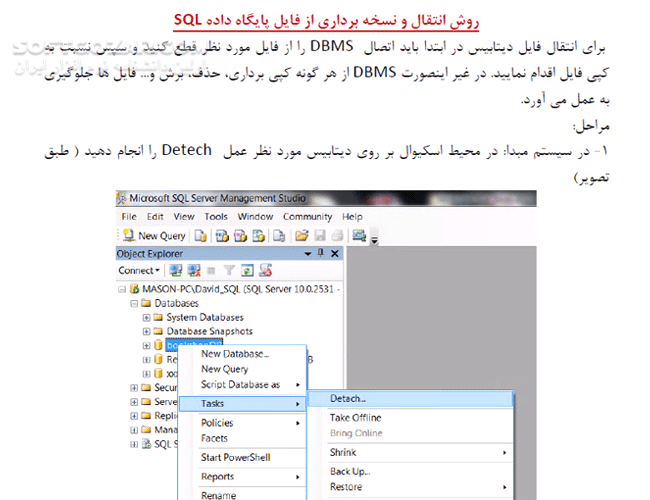
Task: Expand the 'Repli' folder node
Action: tap(134, 416)
